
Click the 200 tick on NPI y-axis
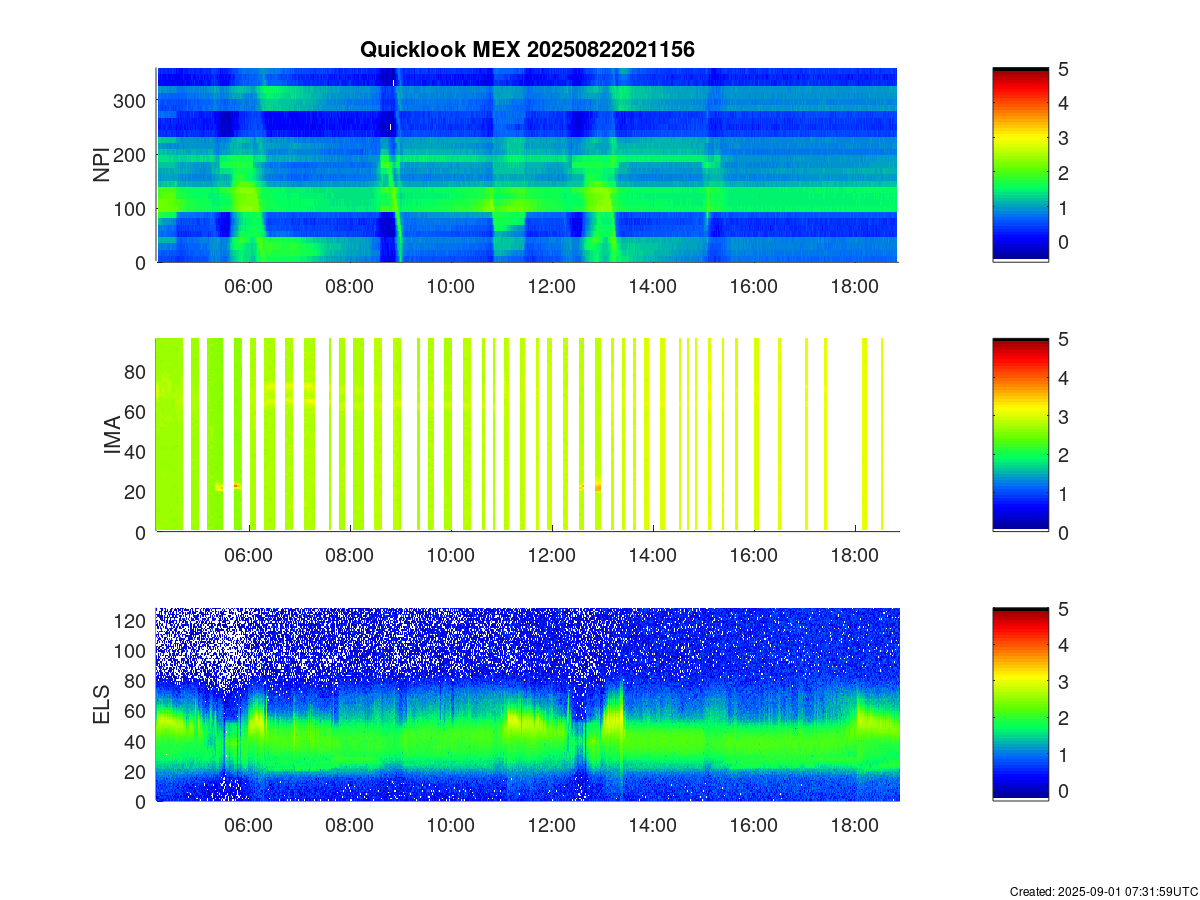(132, 154)
